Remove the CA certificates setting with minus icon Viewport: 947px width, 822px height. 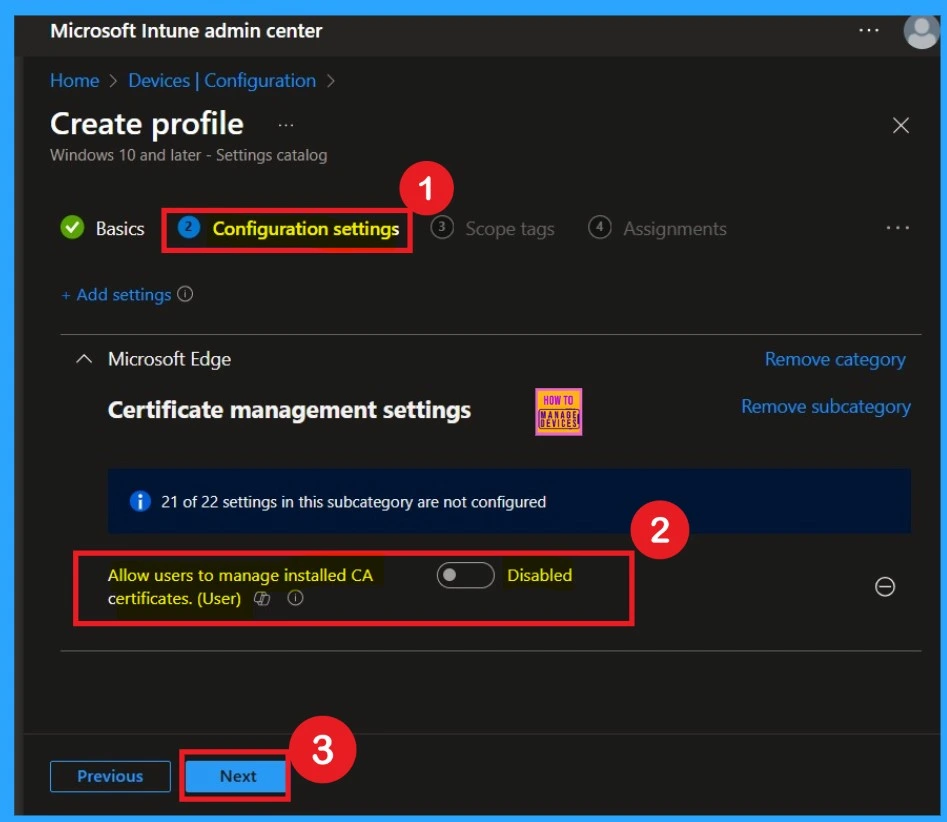[885, 586]
